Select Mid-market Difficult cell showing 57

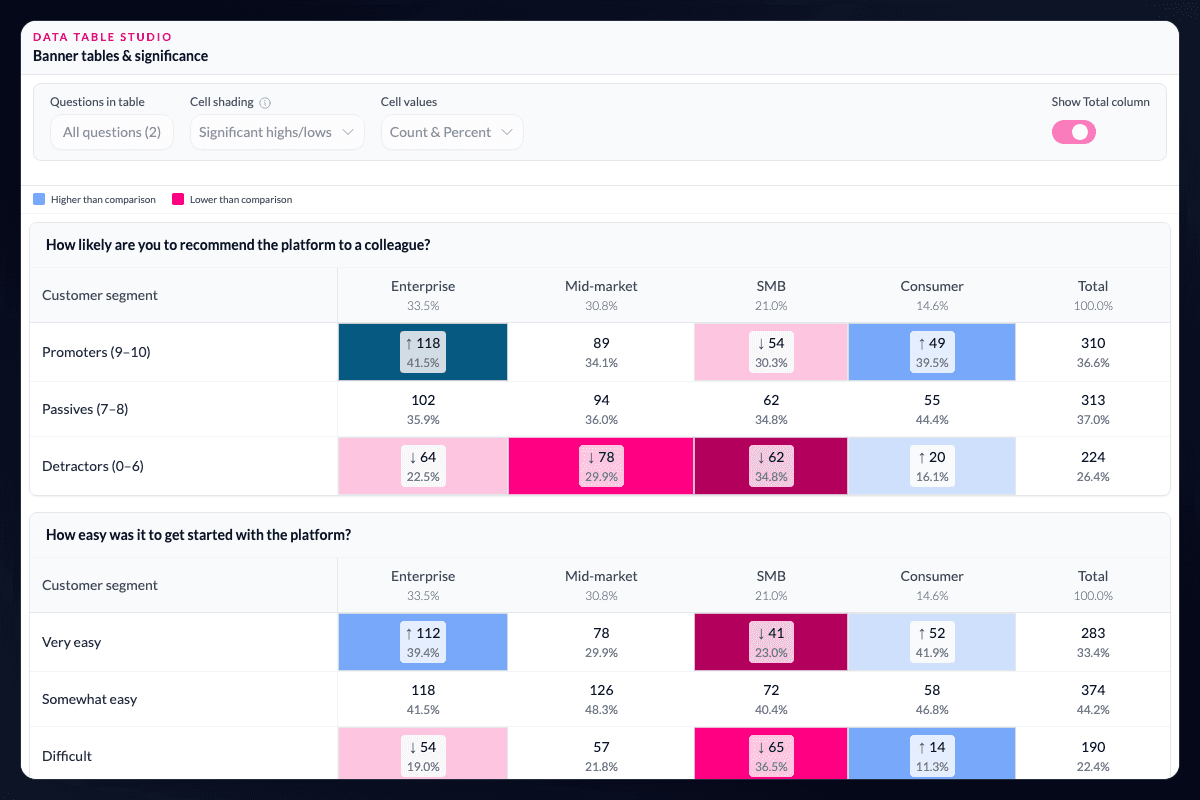(x=601, y=754)
